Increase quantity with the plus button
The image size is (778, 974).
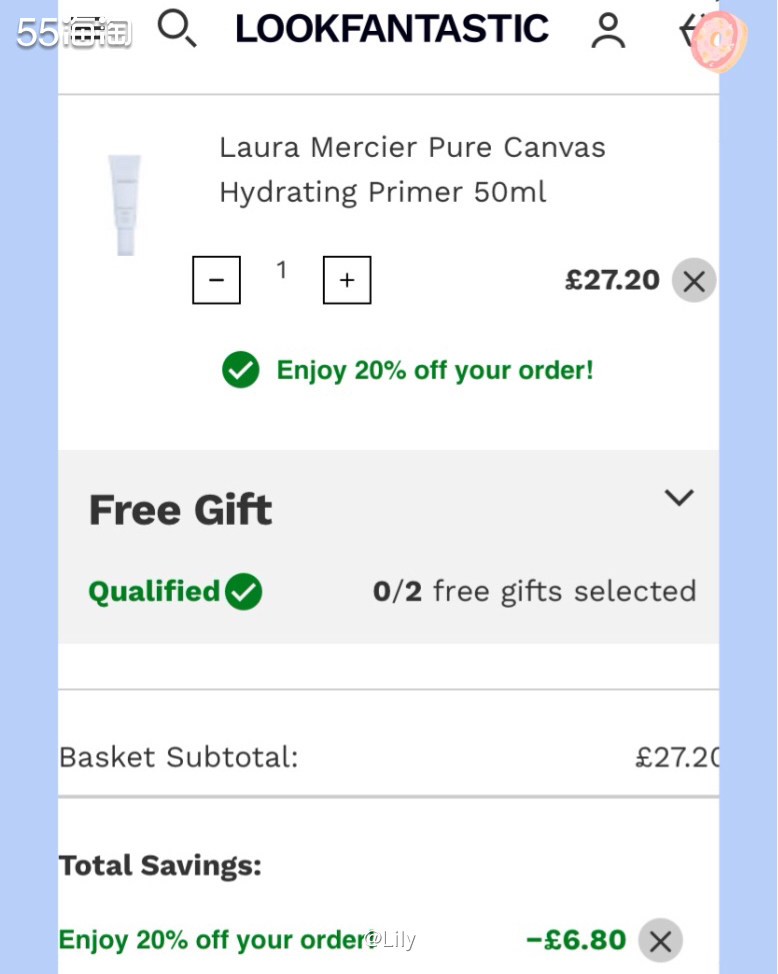[346, 280]
